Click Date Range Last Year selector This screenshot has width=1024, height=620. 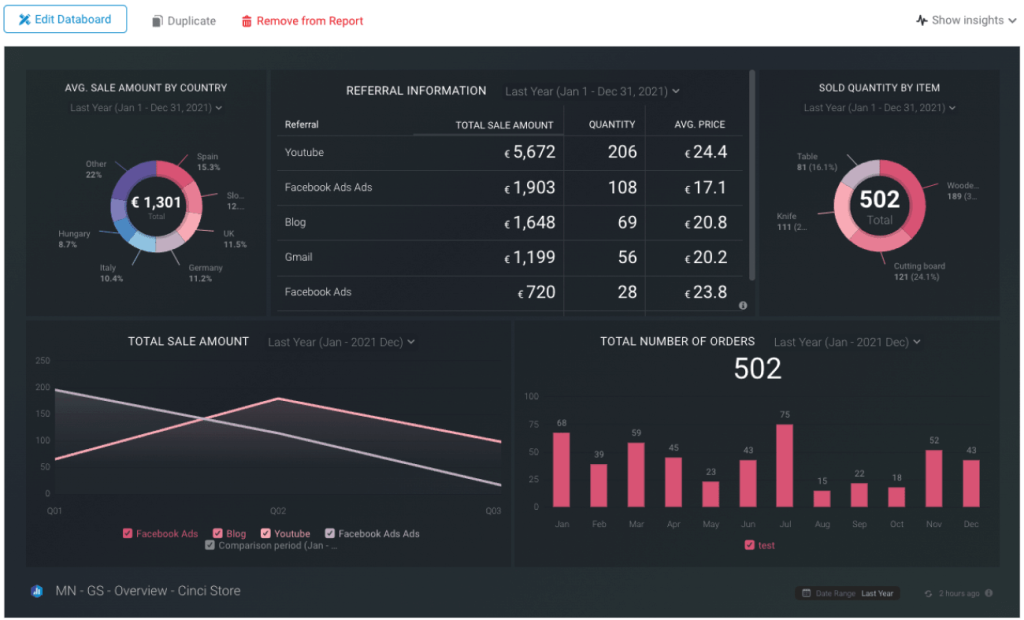[x=848, y=594]
